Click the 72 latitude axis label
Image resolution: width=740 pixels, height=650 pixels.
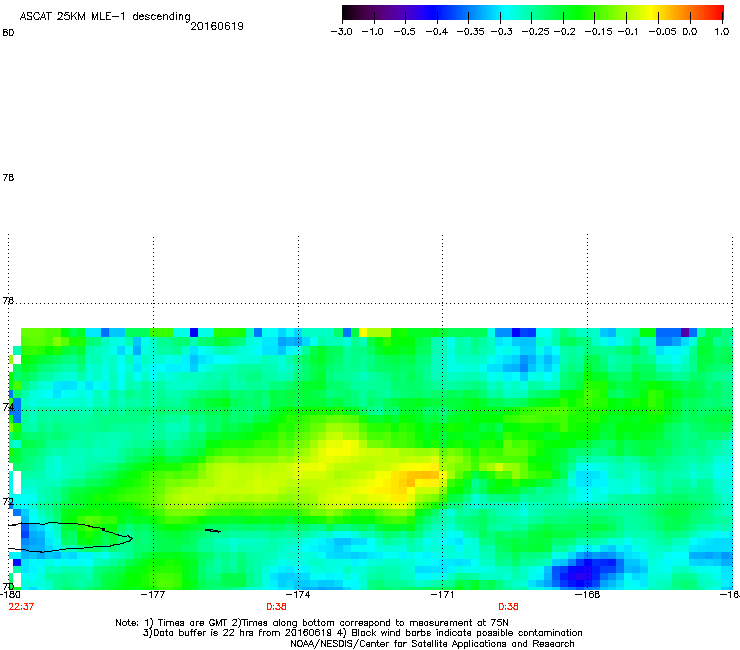coord(8,501)
